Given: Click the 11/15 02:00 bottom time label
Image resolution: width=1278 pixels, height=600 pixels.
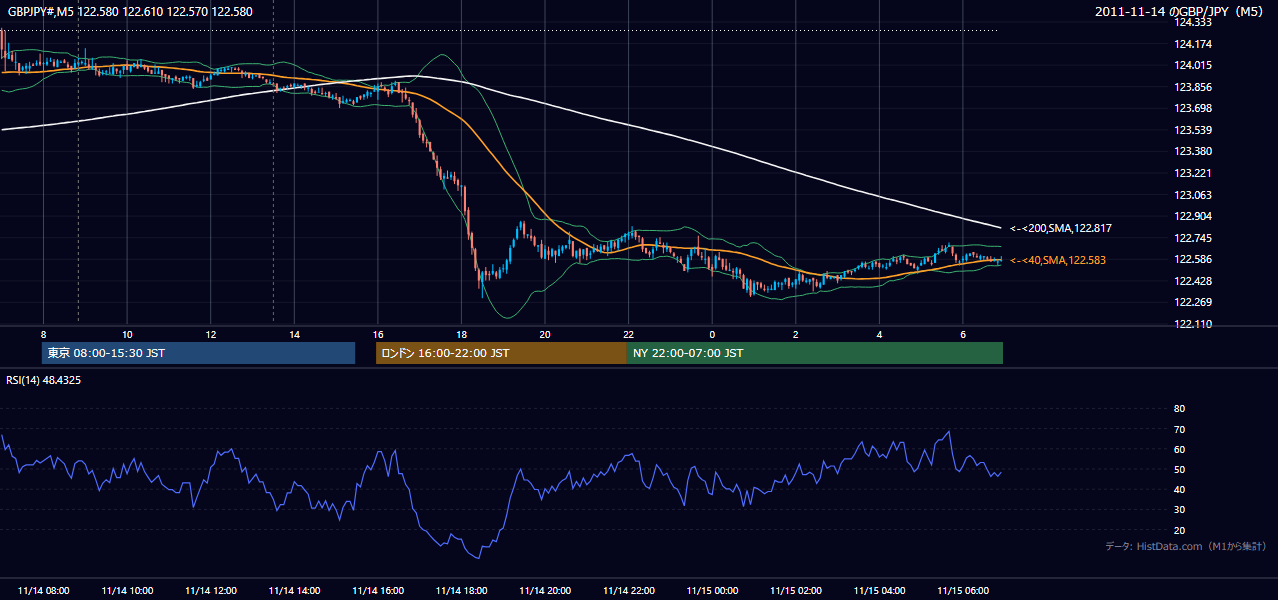Looking at the screenshot, I should pyautogui.click(x=796, y=591).
